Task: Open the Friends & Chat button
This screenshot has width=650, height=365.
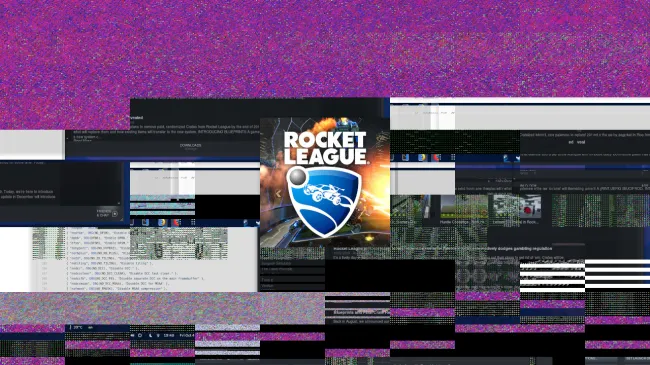Action: point(104,213)
